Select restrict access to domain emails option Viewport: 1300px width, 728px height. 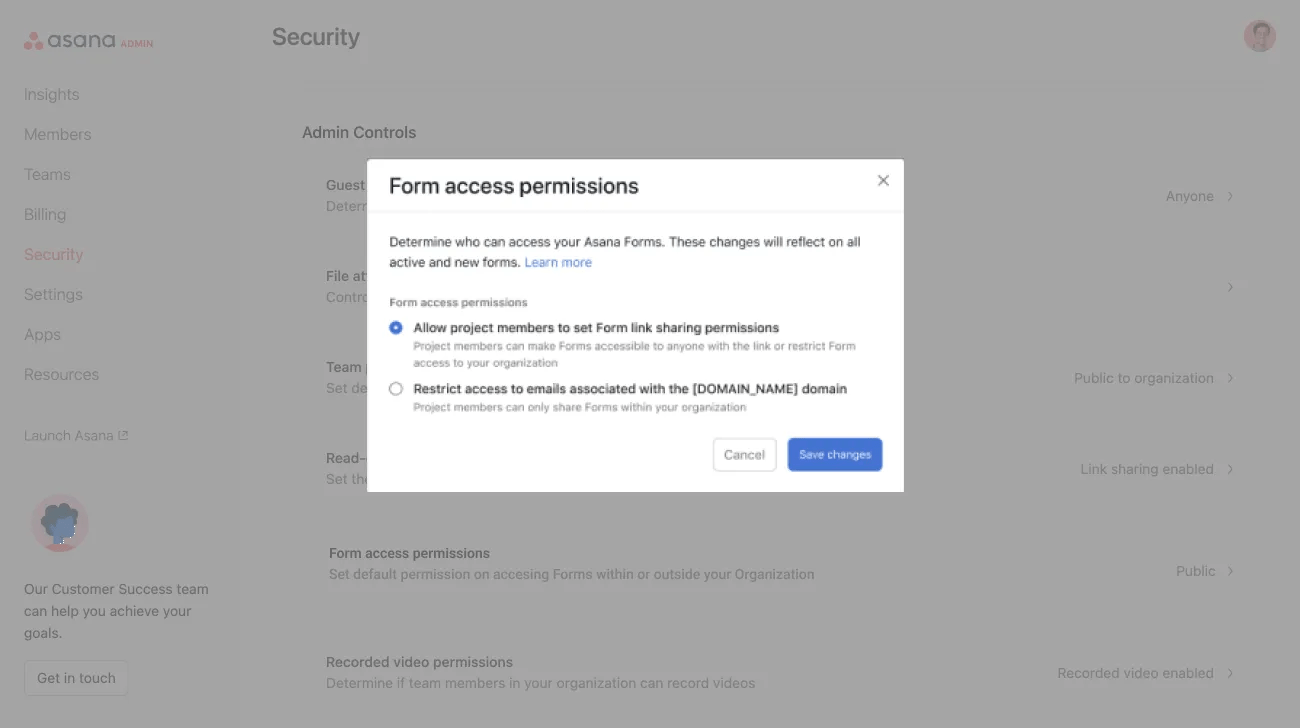click(396, 388)
